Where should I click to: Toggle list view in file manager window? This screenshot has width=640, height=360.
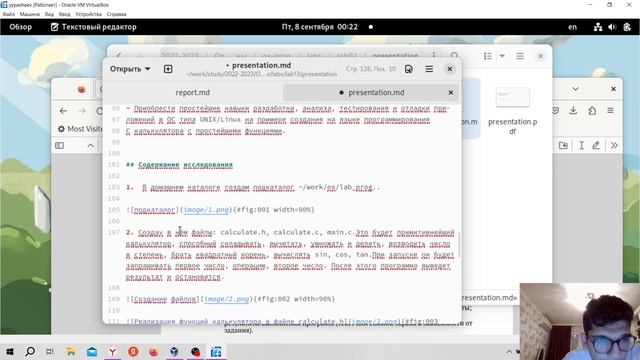(x=488, y=56)
